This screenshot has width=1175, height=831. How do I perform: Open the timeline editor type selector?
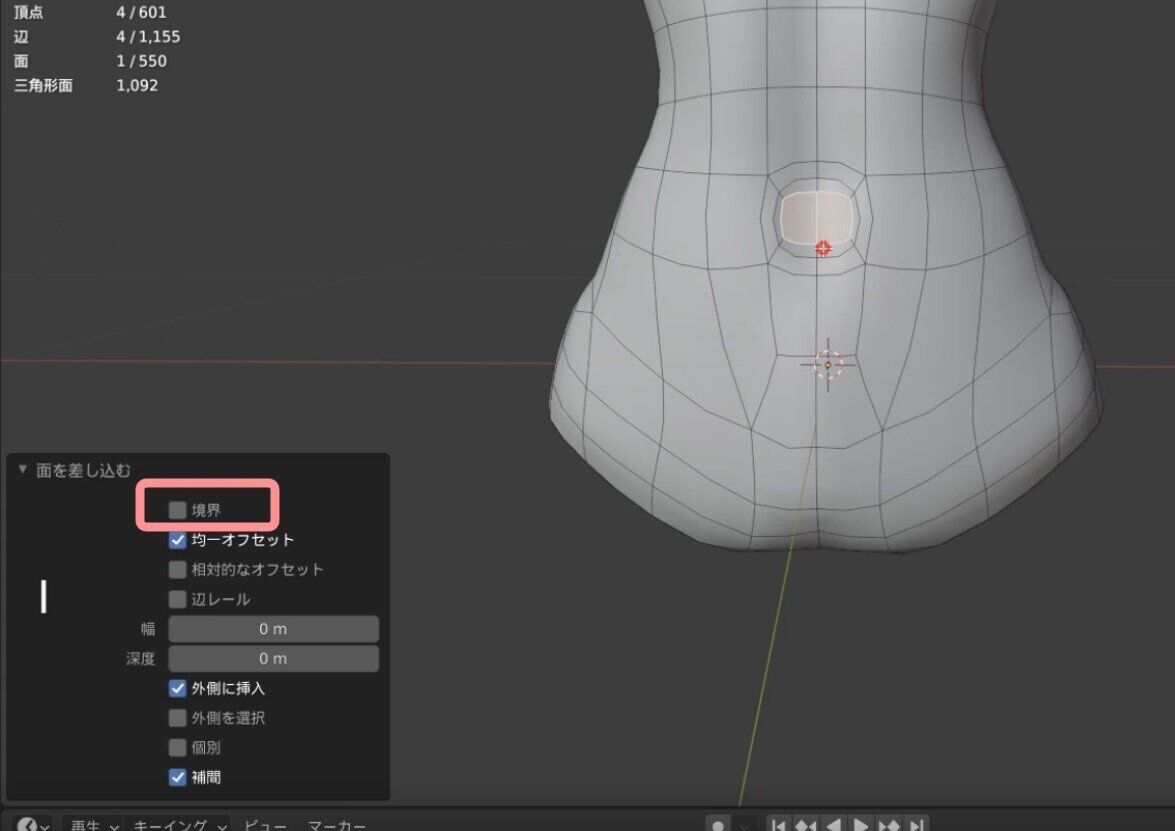click(32, 824)
